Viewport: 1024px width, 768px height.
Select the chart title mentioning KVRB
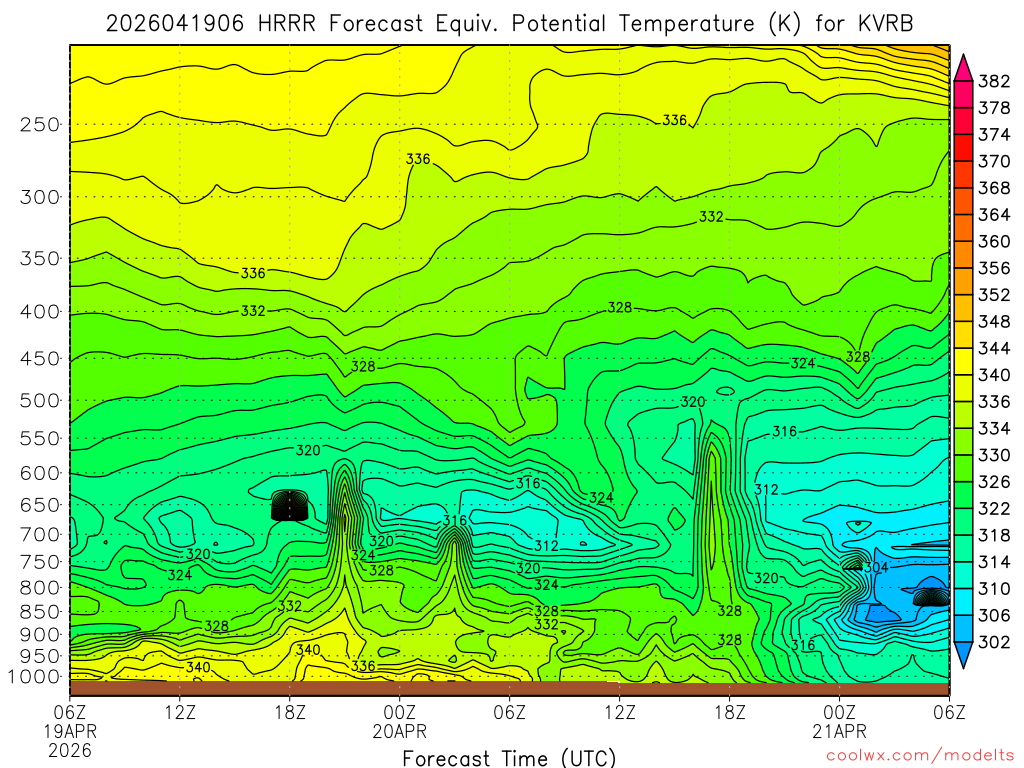509,24
